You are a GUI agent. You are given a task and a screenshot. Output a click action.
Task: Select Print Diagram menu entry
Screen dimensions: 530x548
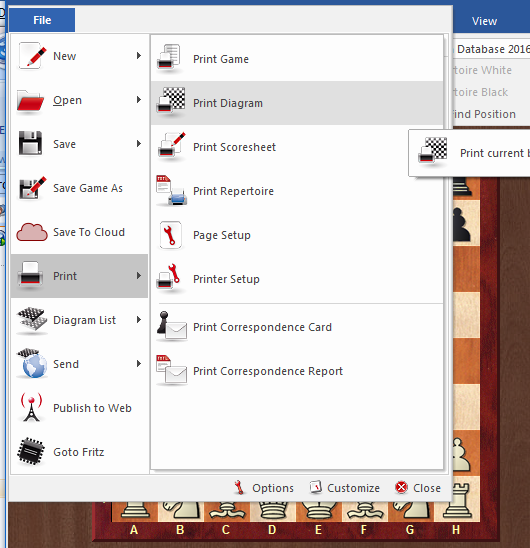click(297, 103)
